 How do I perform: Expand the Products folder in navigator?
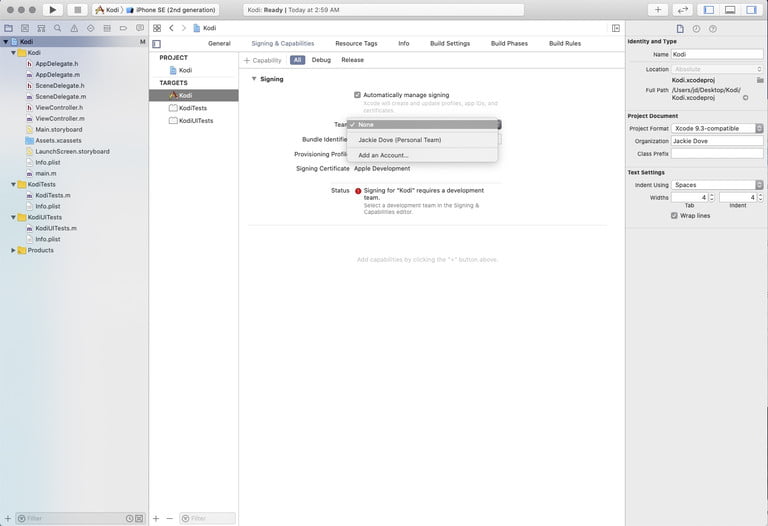(x=14, y=250)
